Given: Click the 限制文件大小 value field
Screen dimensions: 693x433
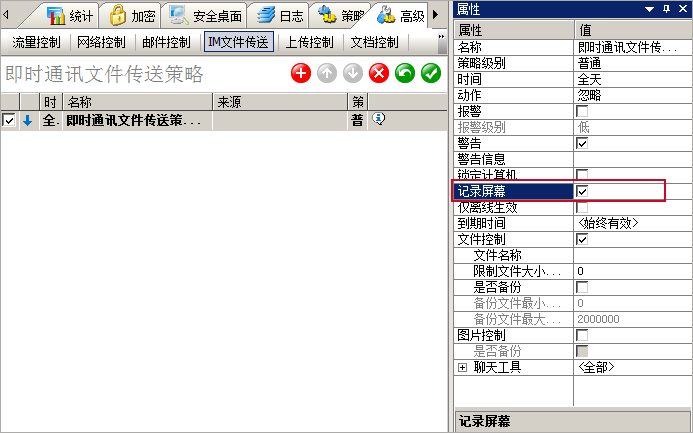Looking at the screenshot, I should 630,271.
